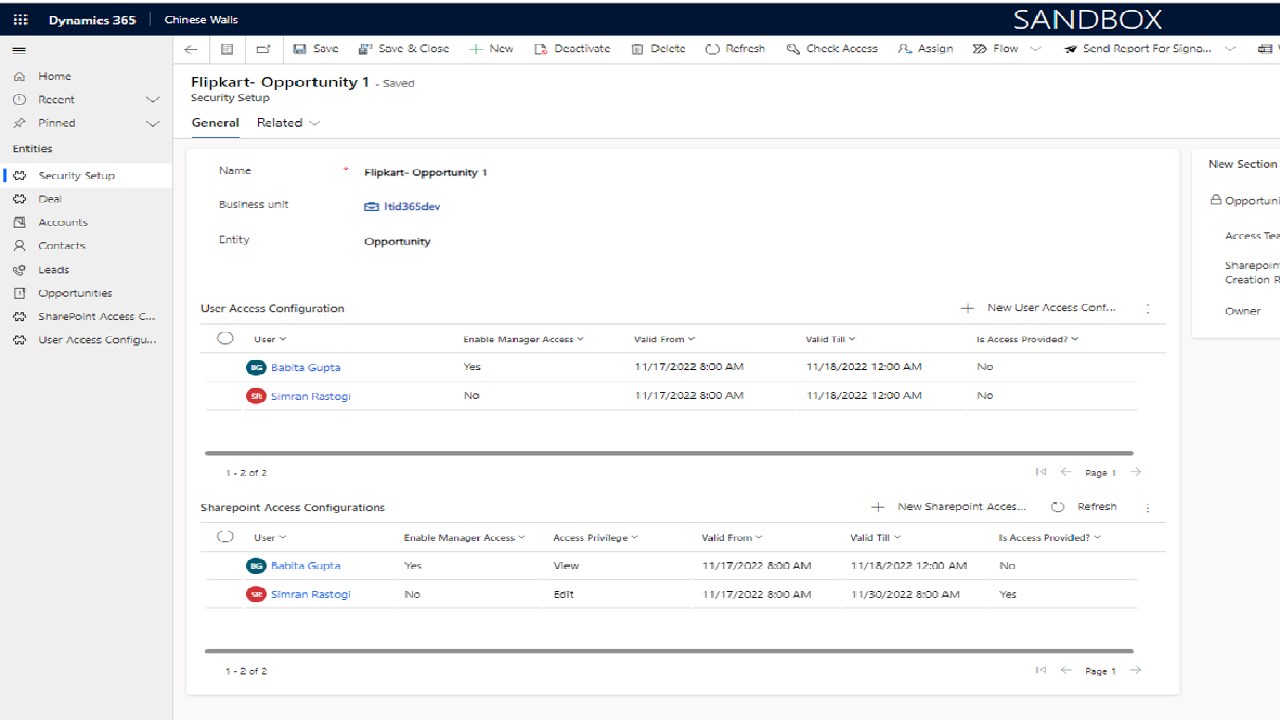Viewport: 1280px width, 720px height.
Task: Open Send Report For Signature dropdown chevron
Action: 1230,49
